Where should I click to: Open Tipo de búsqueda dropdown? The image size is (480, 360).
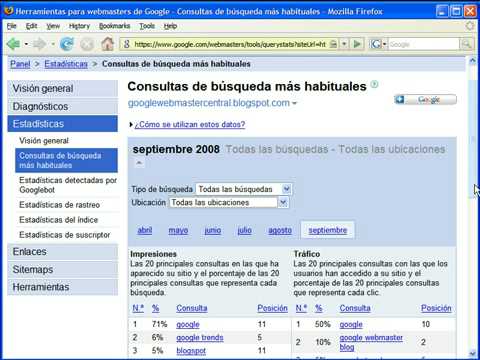[x=244, y=189]
